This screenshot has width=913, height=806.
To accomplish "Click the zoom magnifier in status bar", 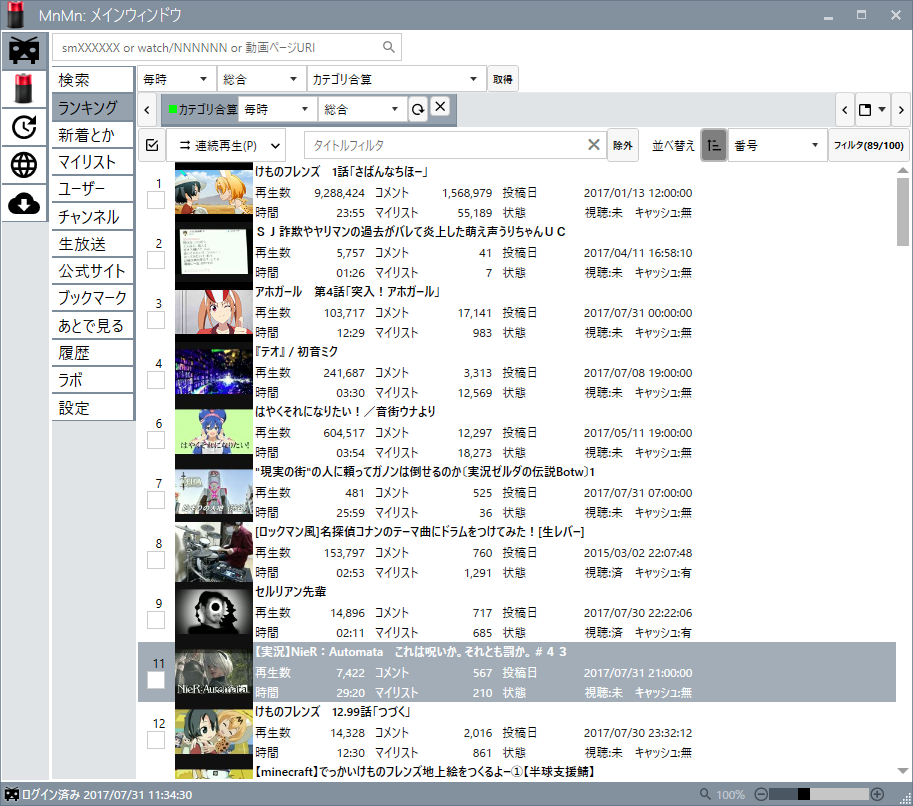I will 705,794.
